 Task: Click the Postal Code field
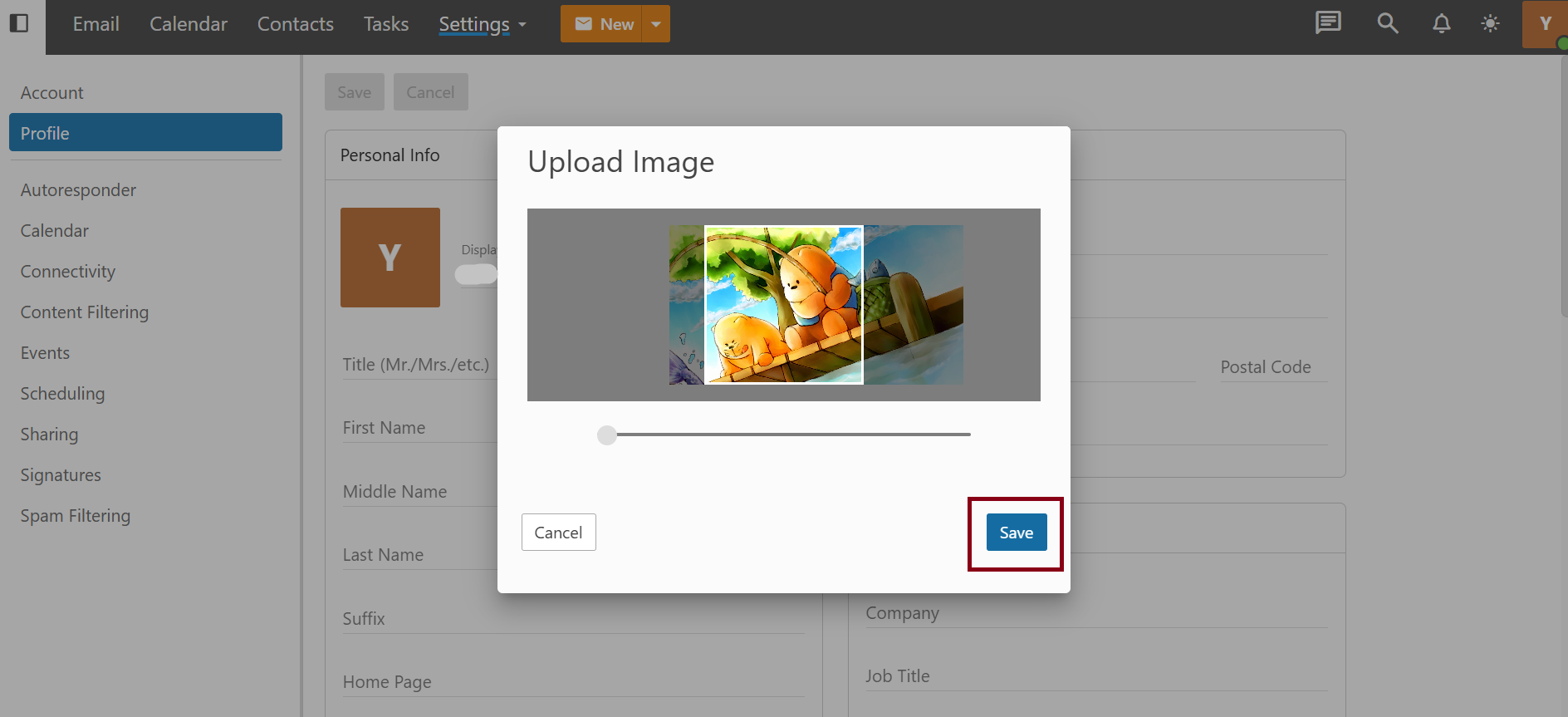pos(1274,367)
